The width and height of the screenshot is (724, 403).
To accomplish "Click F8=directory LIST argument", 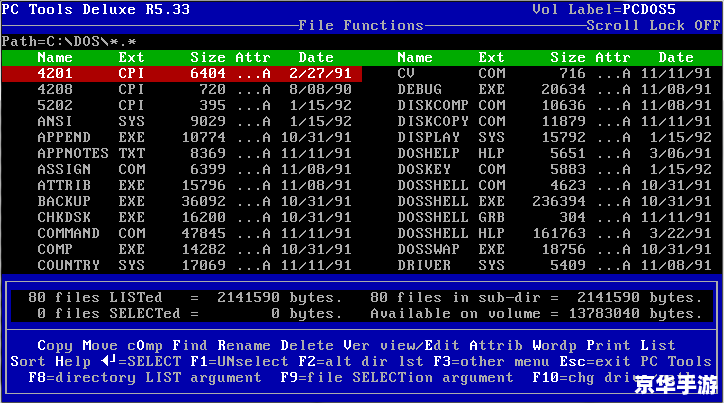I will coord(145,378).
